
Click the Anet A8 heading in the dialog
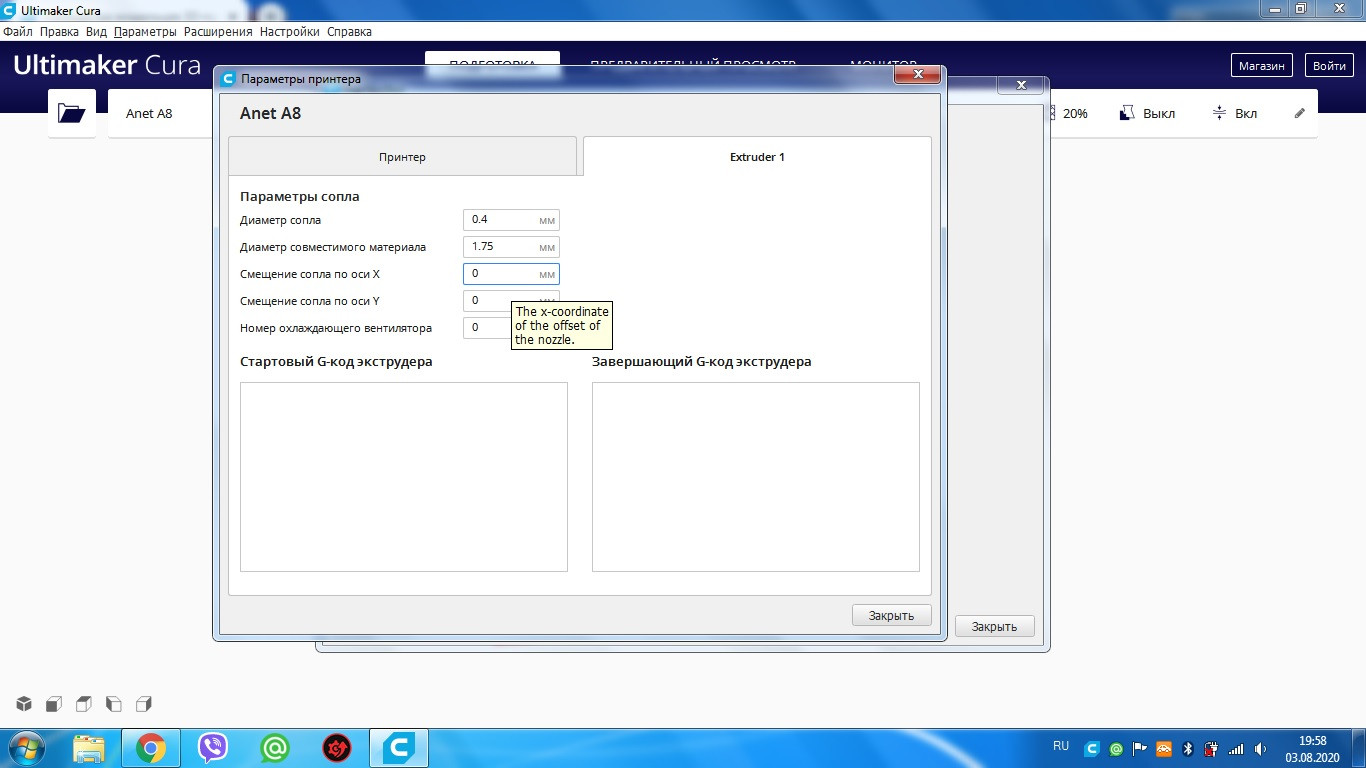(x=270, y=113)
